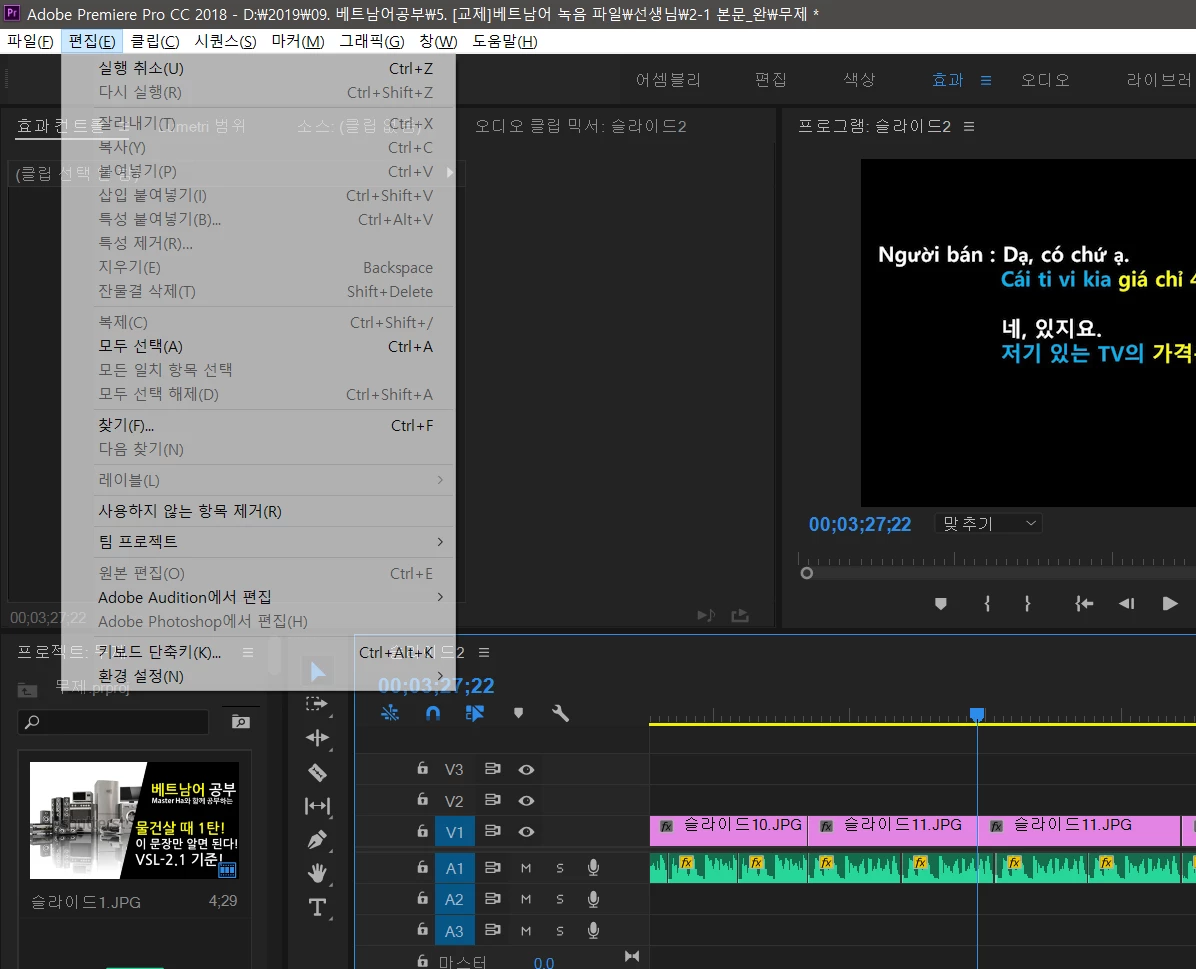Expand the 환경 설정(N) submenu
This screenshot has width=1196, height=969.
[440, 675]
